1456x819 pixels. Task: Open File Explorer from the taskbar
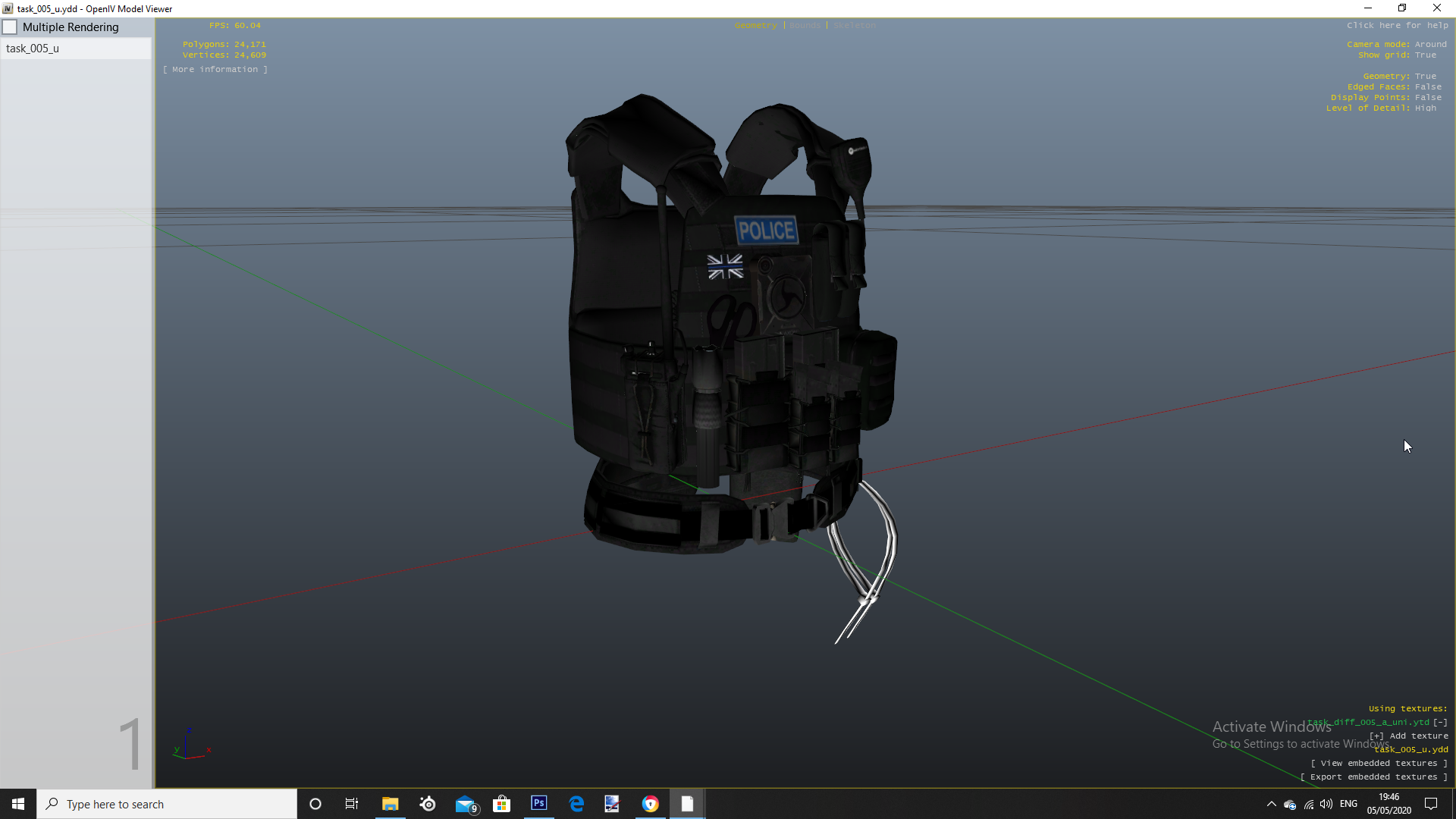pyautogui.click(x=390, y=804)
